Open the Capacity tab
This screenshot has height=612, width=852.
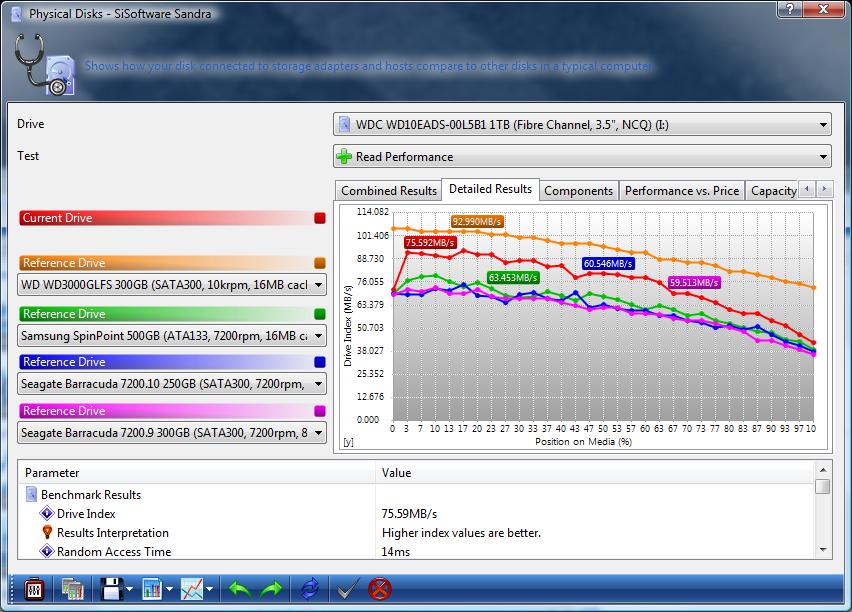pos(773,191)
